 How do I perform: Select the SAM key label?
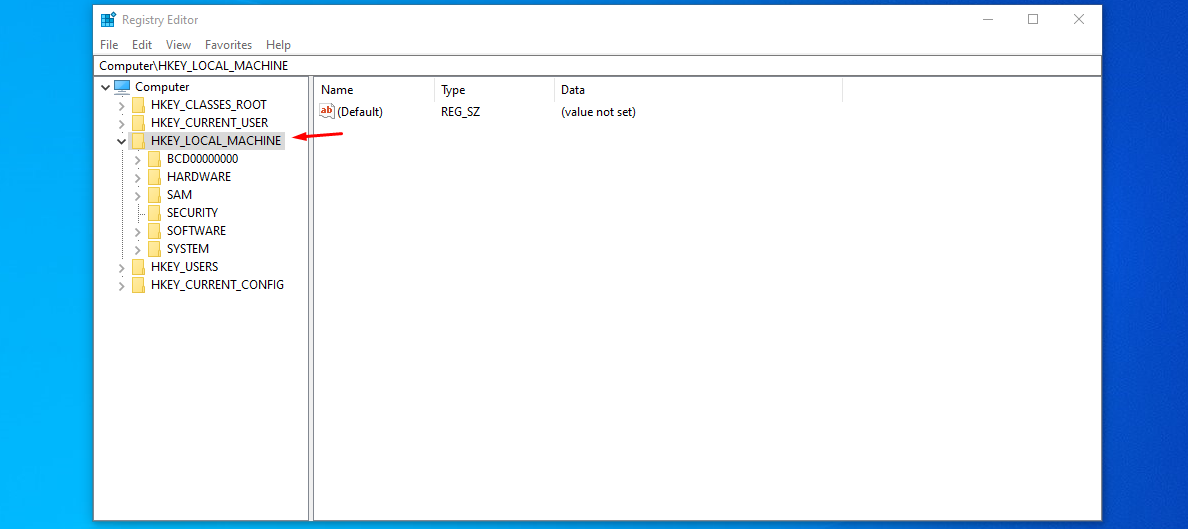coord(180,195)
